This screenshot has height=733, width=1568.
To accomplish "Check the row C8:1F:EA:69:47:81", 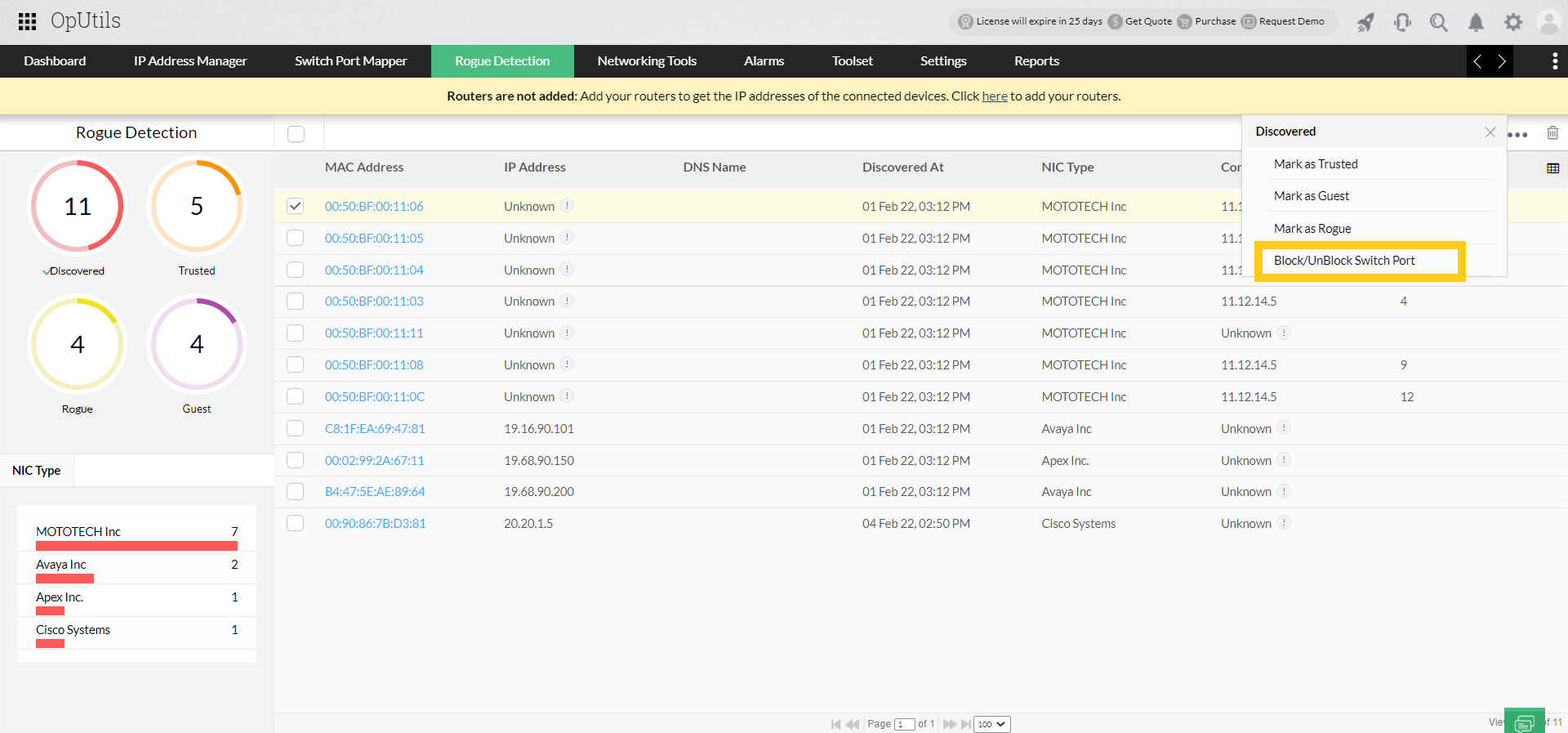I will pos(296,428).
